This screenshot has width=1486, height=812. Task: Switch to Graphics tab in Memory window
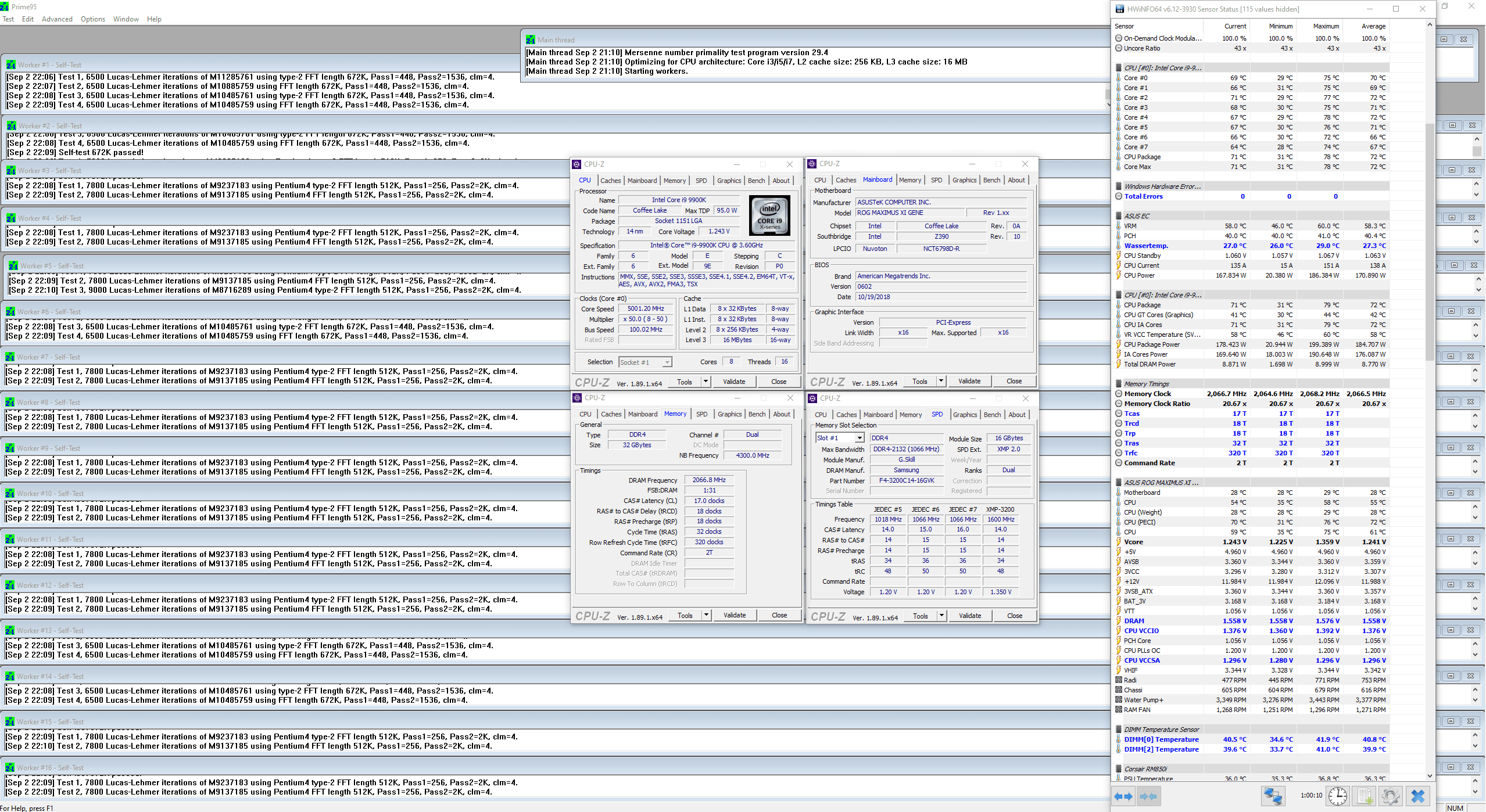729,414
